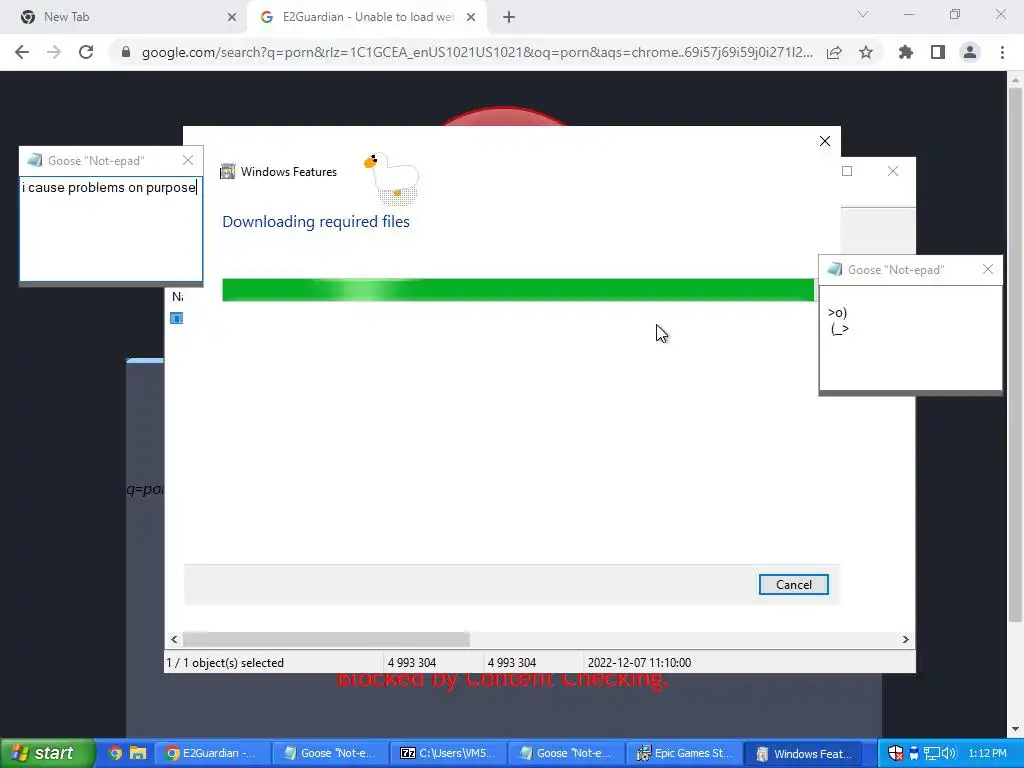Open the Chrome profile avatar
The width and height of the screenshot is (1024, 768).
970,52
